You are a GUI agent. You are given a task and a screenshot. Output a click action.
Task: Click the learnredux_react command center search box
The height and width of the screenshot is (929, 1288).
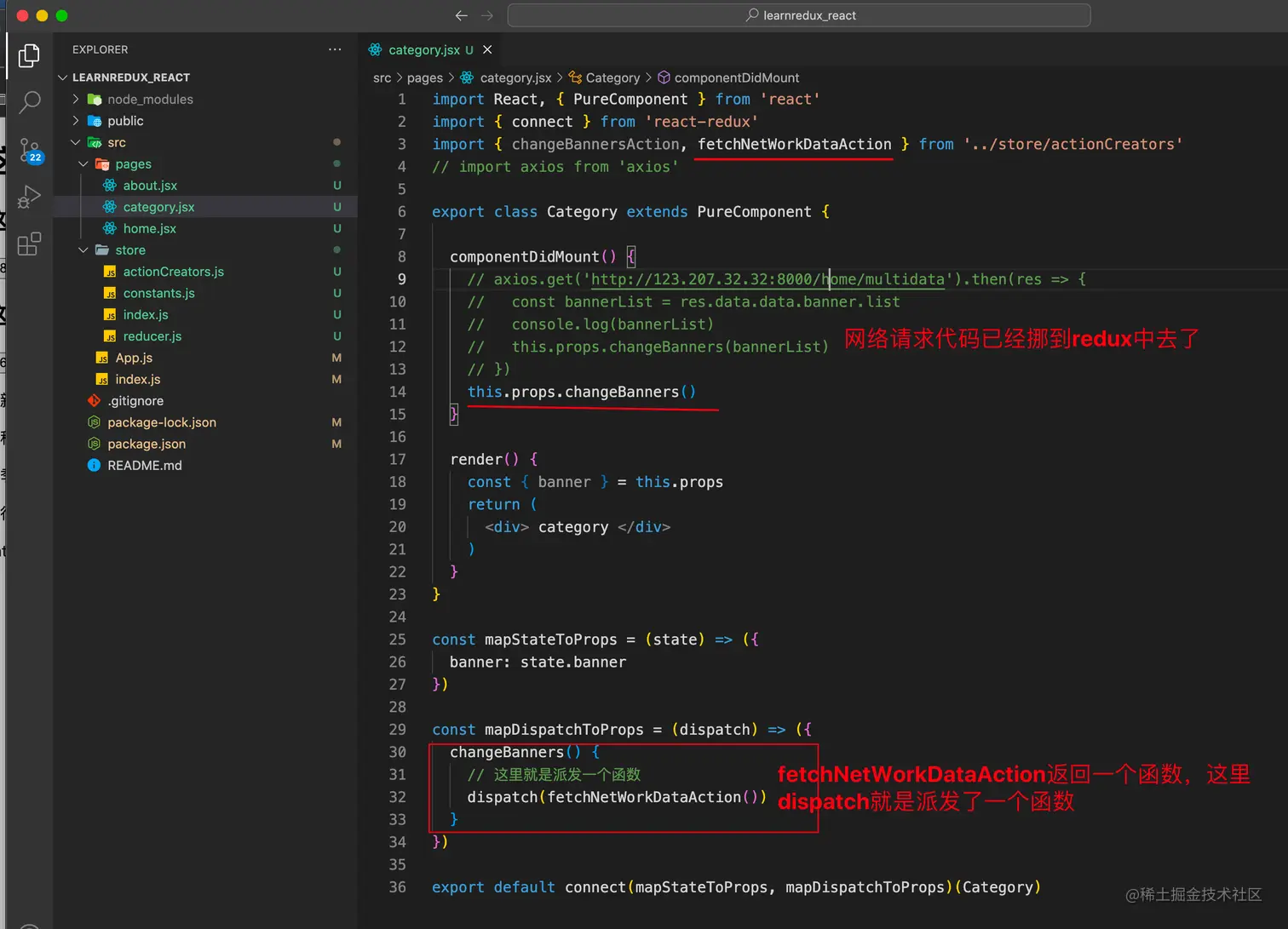click(x=799, y=15)
